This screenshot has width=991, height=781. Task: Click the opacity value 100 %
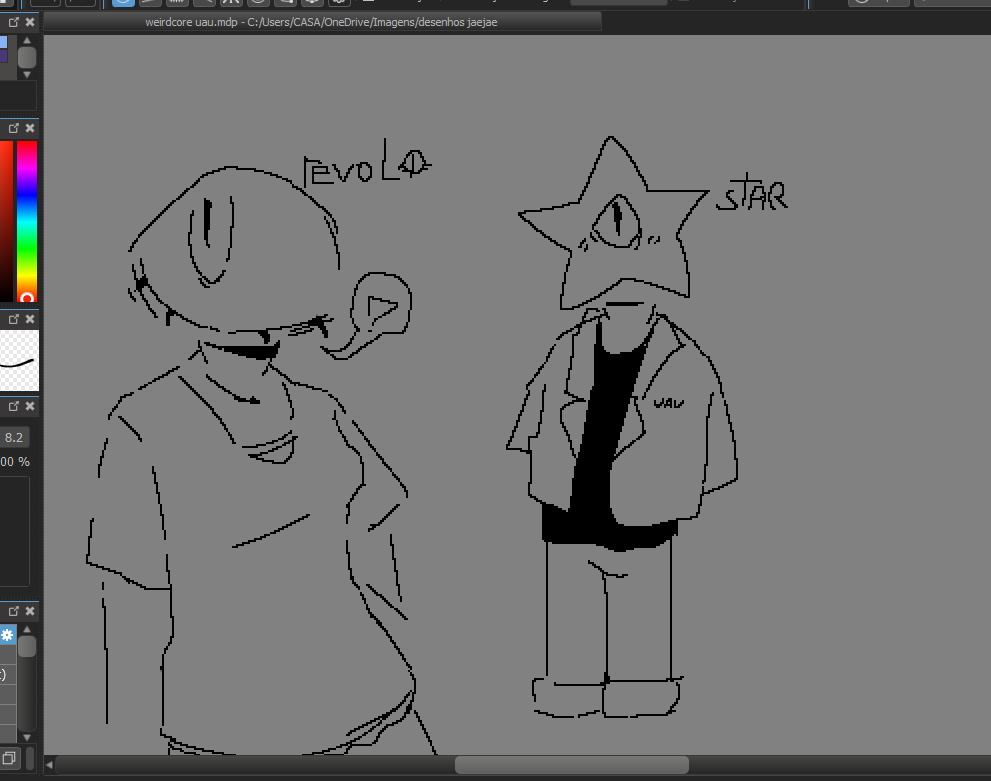(x=14, y=461)
